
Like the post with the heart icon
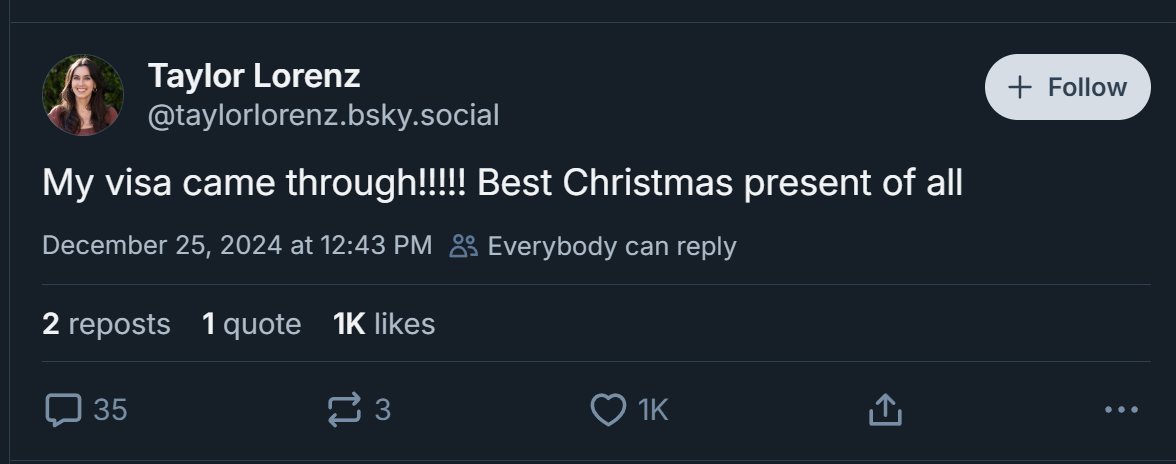click(x=608, y=410)
